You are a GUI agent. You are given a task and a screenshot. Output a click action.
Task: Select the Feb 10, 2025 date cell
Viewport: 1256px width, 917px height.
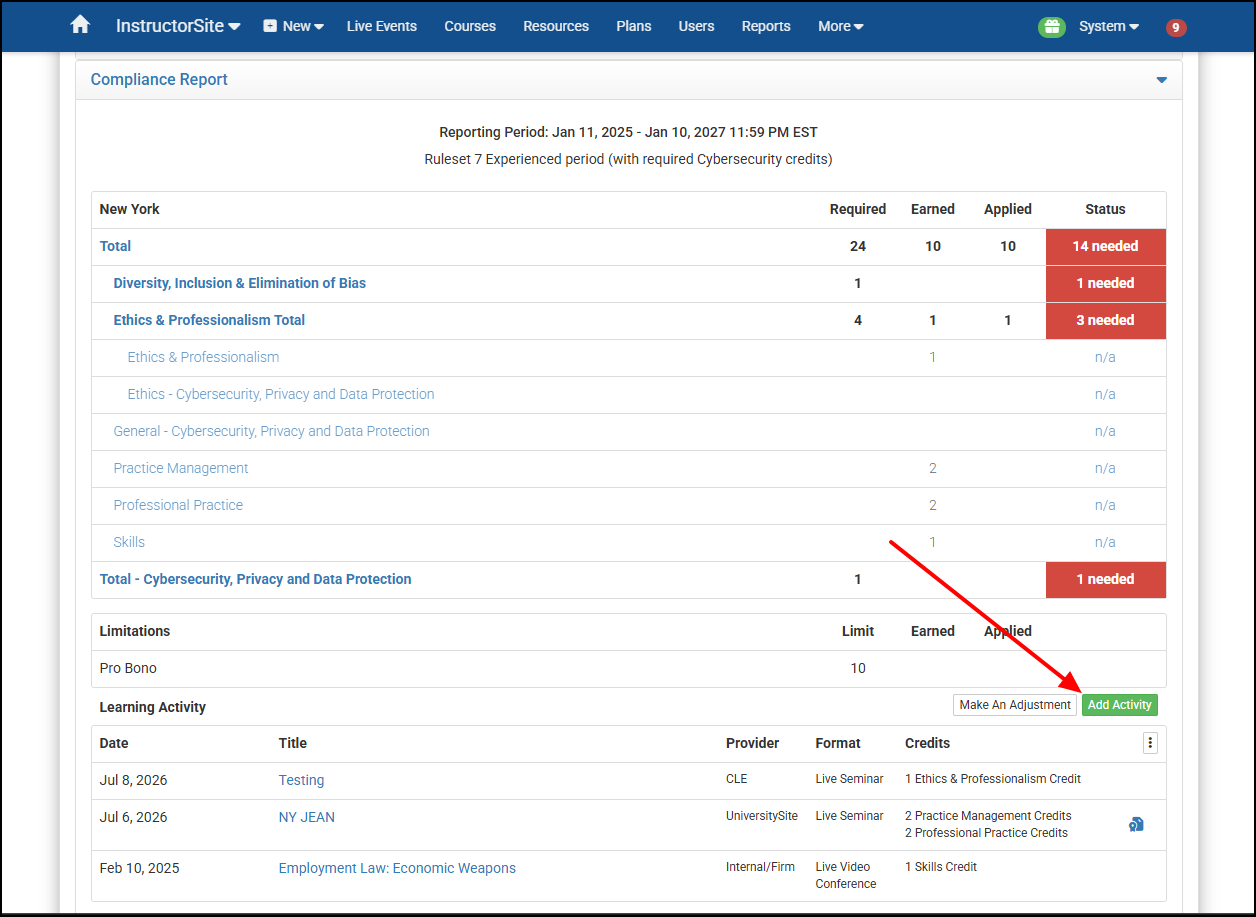pyautogui.click(x=139, y=868)
